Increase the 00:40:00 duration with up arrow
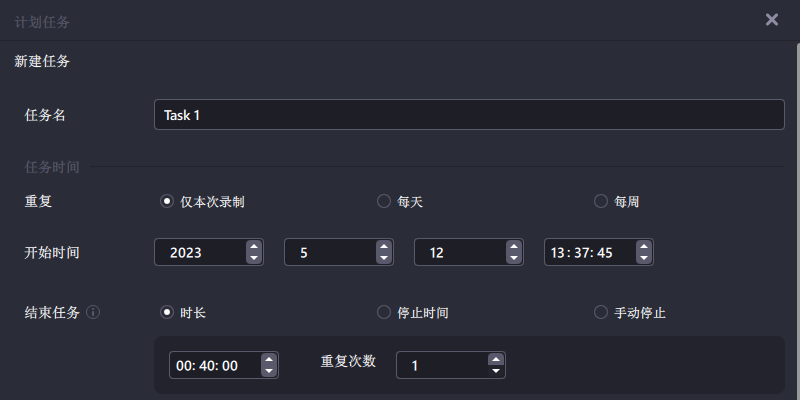Image resolution: width=800 pixels, height=400 pixels. tap(269, 359)
